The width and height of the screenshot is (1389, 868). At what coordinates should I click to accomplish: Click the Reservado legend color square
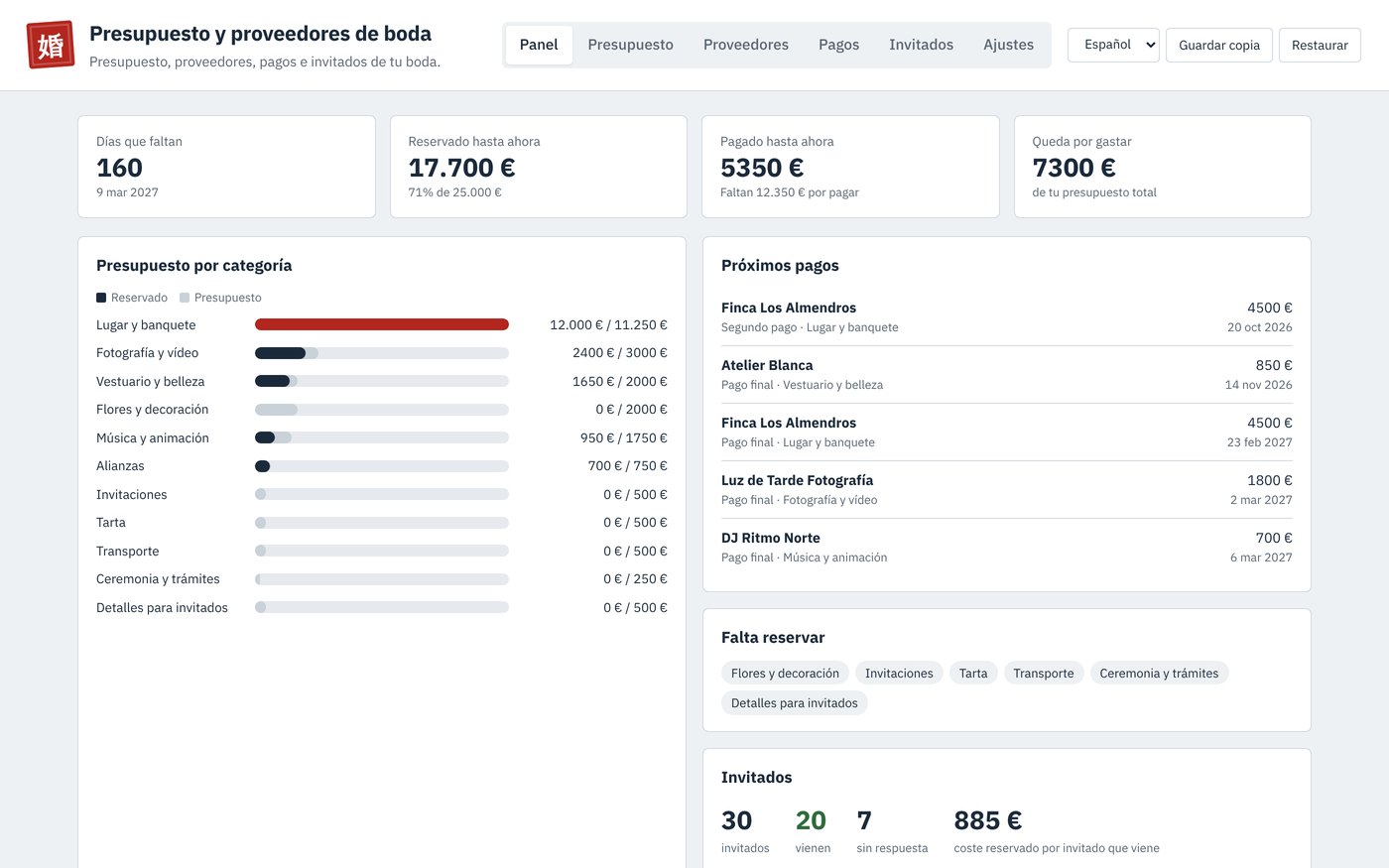(101, 298)
